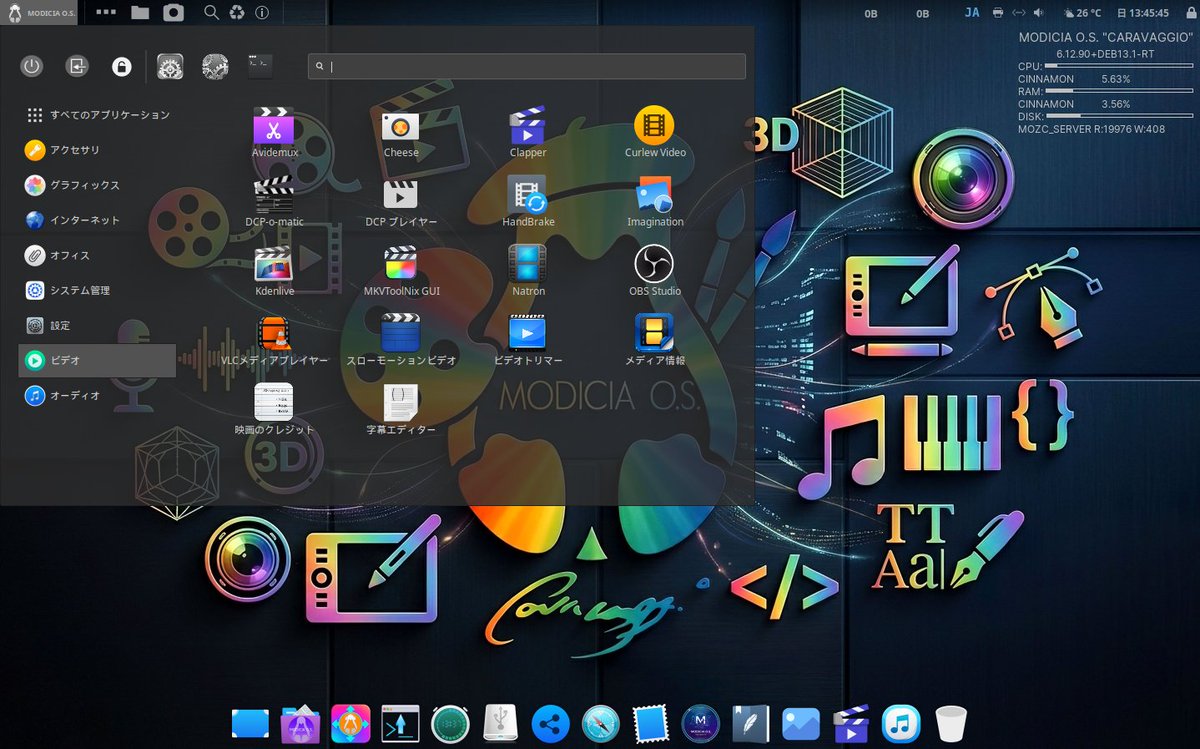Image resolution: width=1200 pixels, height=749 pixels.
Task: Click the USB drive icon in dock
Action: (x=500, y=723)
